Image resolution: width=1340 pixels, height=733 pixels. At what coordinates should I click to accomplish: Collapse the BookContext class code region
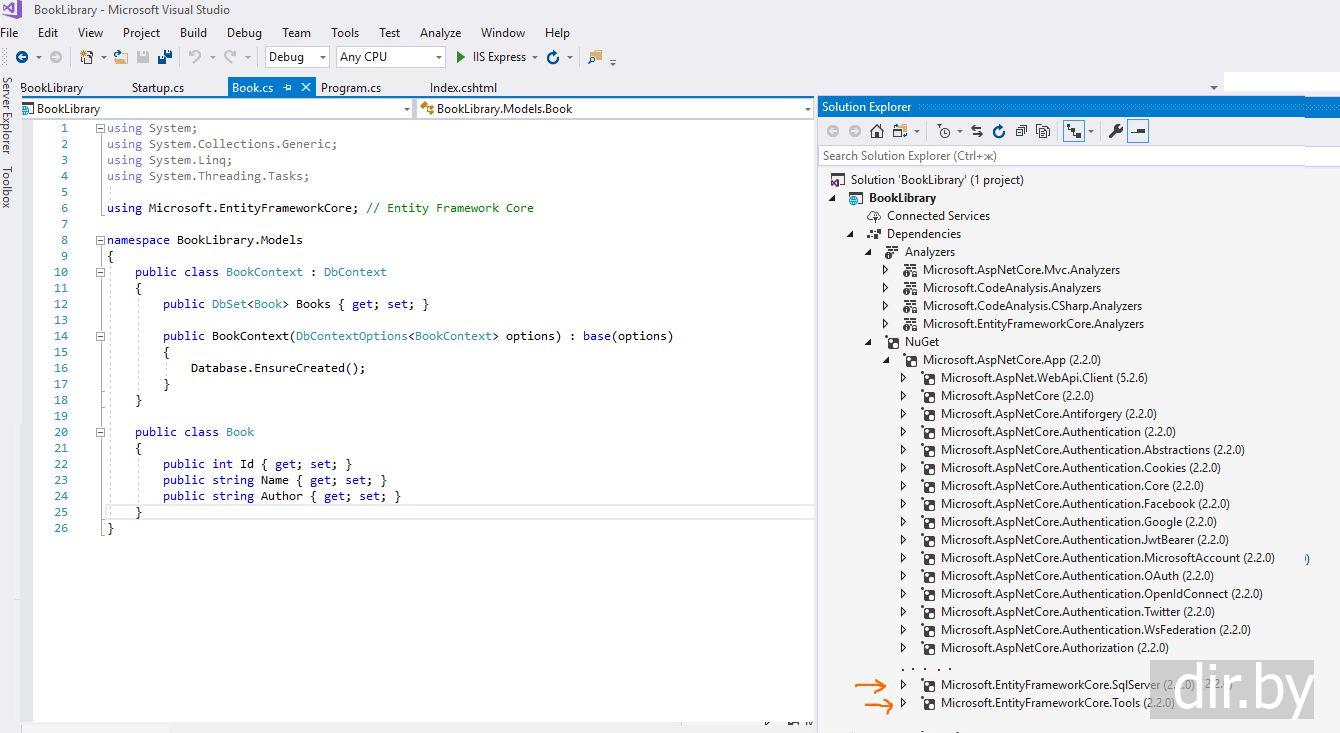point(100,272)
